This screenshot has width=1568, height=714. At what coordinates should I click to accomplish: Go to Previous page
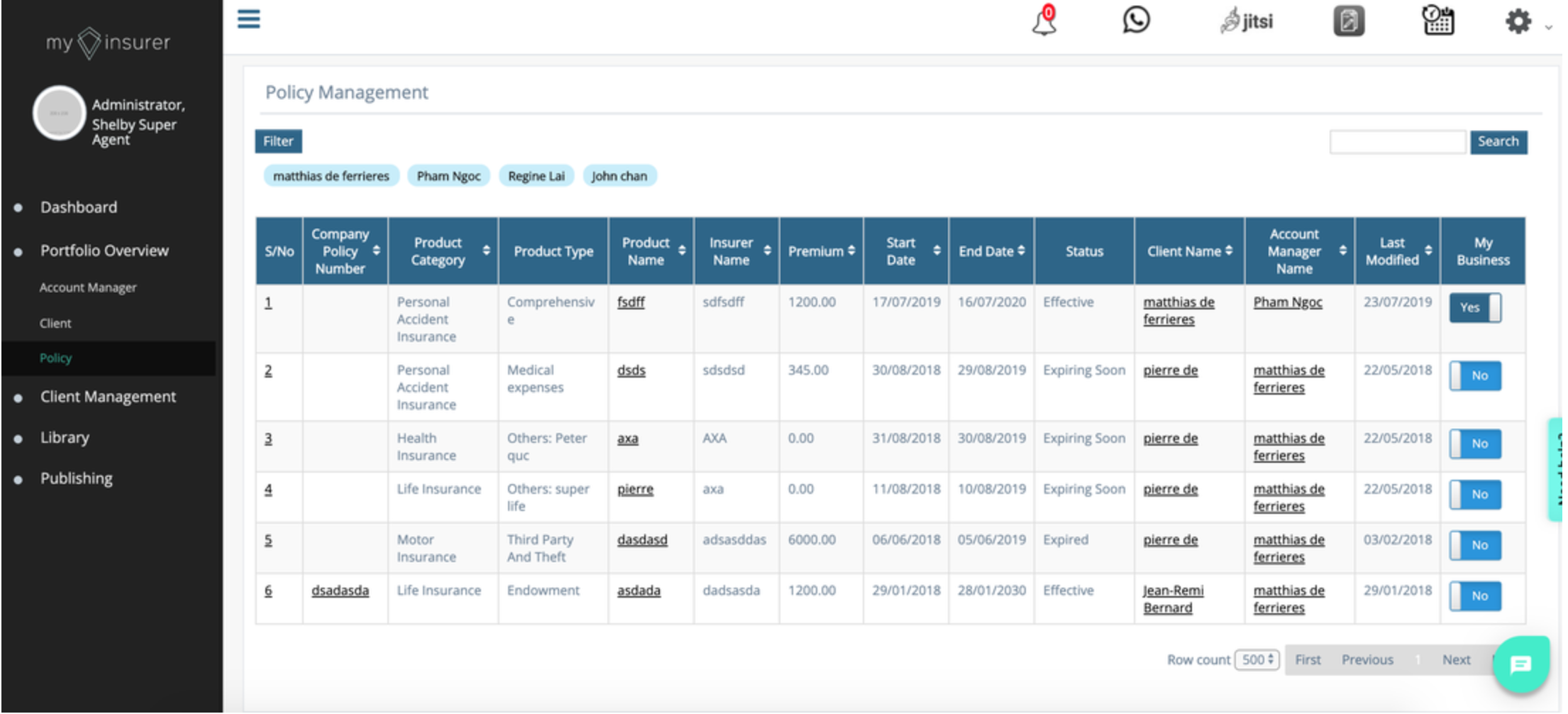pyautogui.click(x=1367, y=659)
